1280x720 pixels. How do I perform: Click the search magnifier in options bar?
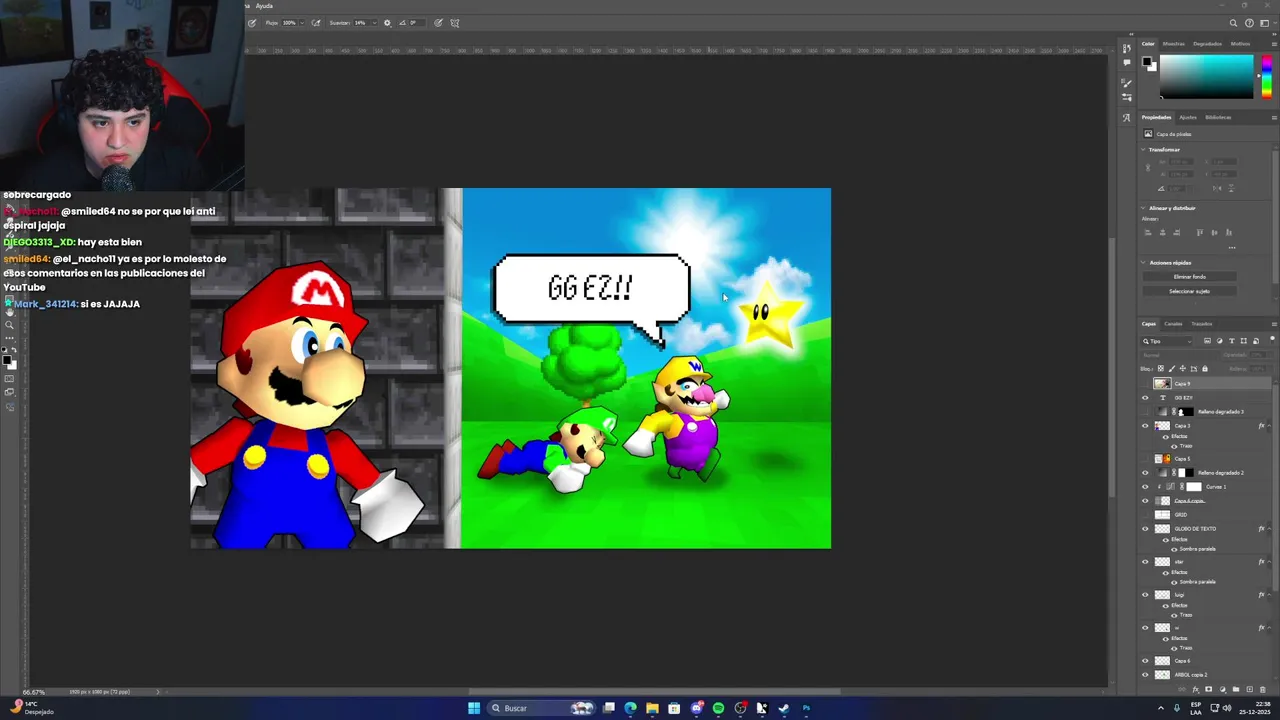[1234, 23]
